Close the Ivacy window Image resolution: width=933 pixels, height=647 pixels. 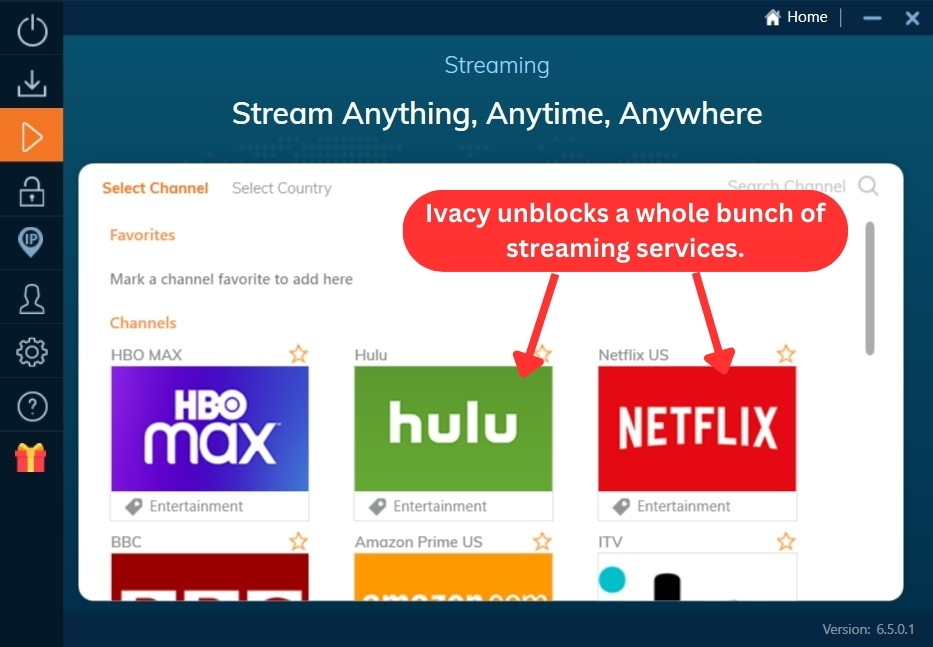[x=912, y=18]
